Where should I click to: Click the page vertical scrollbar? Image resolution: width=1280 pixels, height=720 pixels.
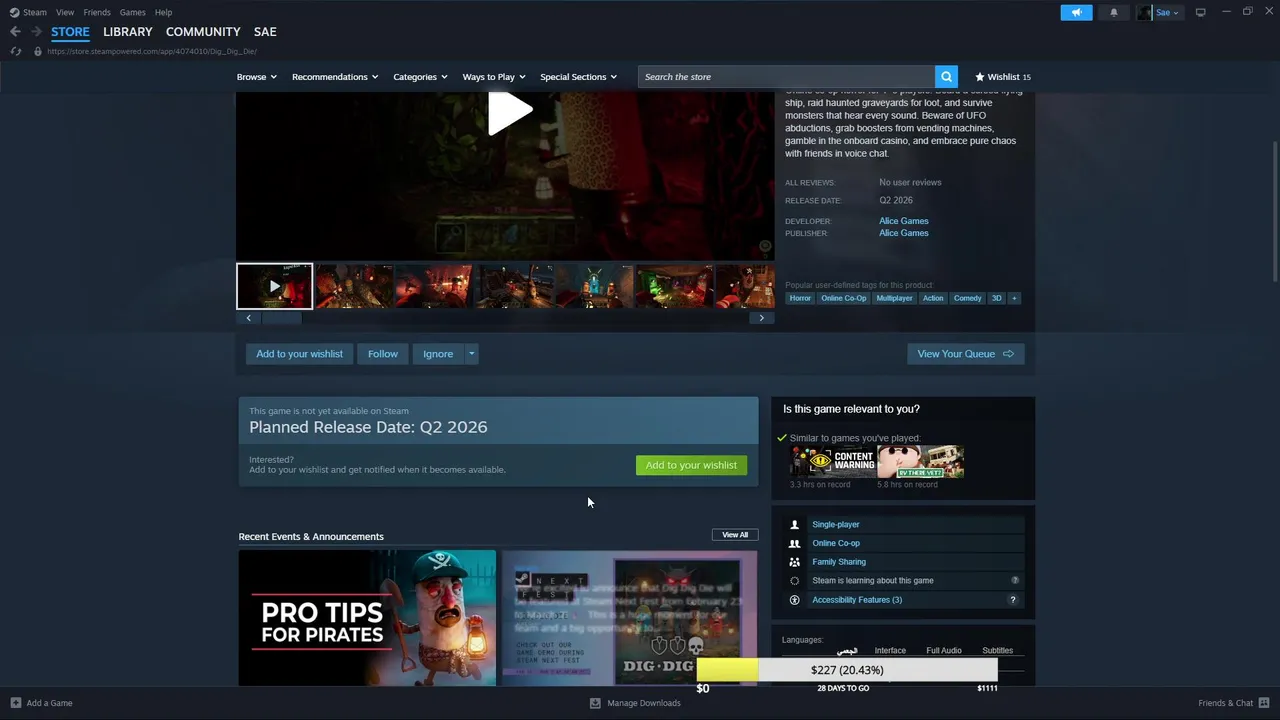point(1275,210)
